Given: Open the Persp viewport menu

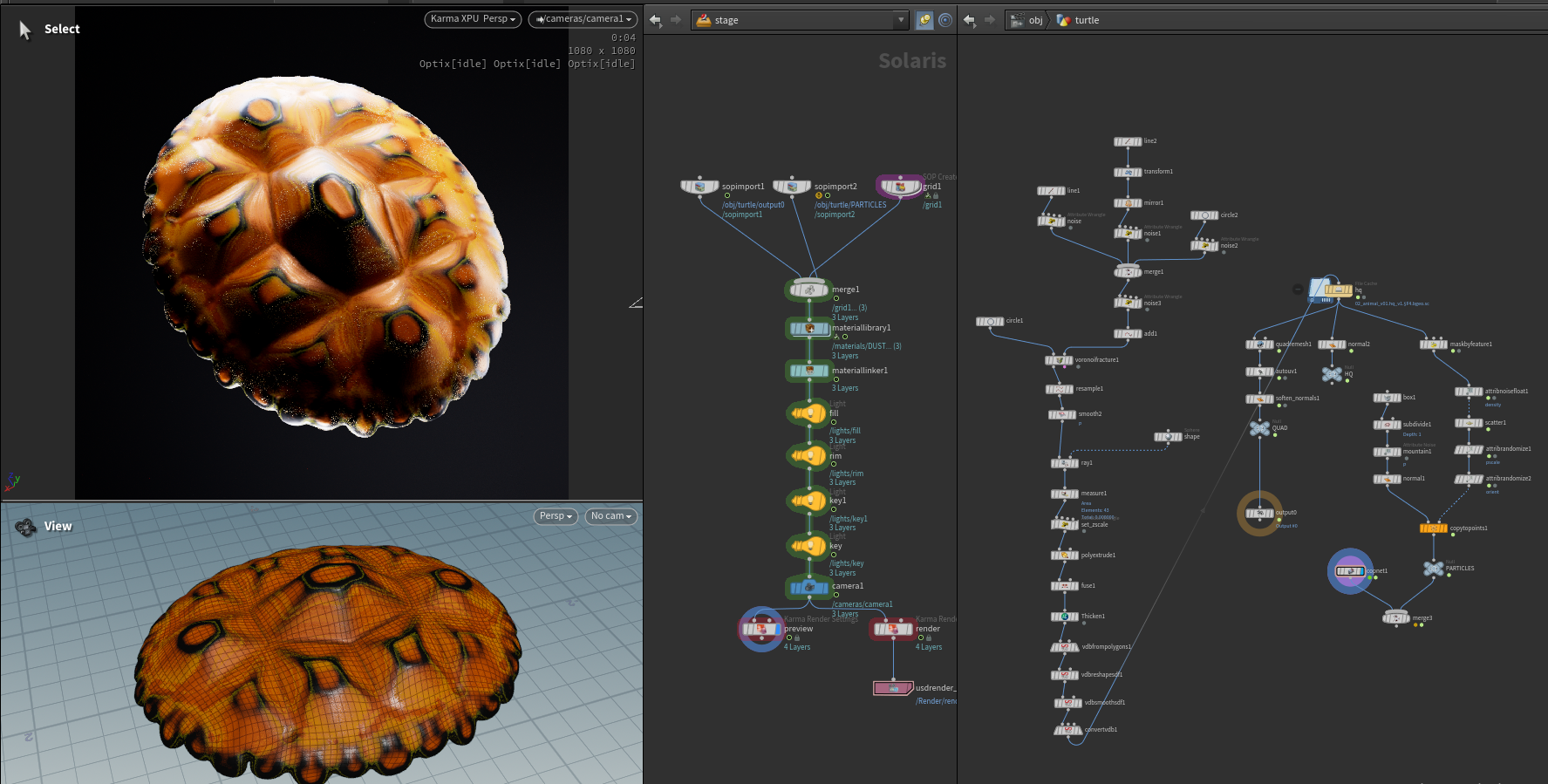Looking at the screenshot, I should 556,516.
